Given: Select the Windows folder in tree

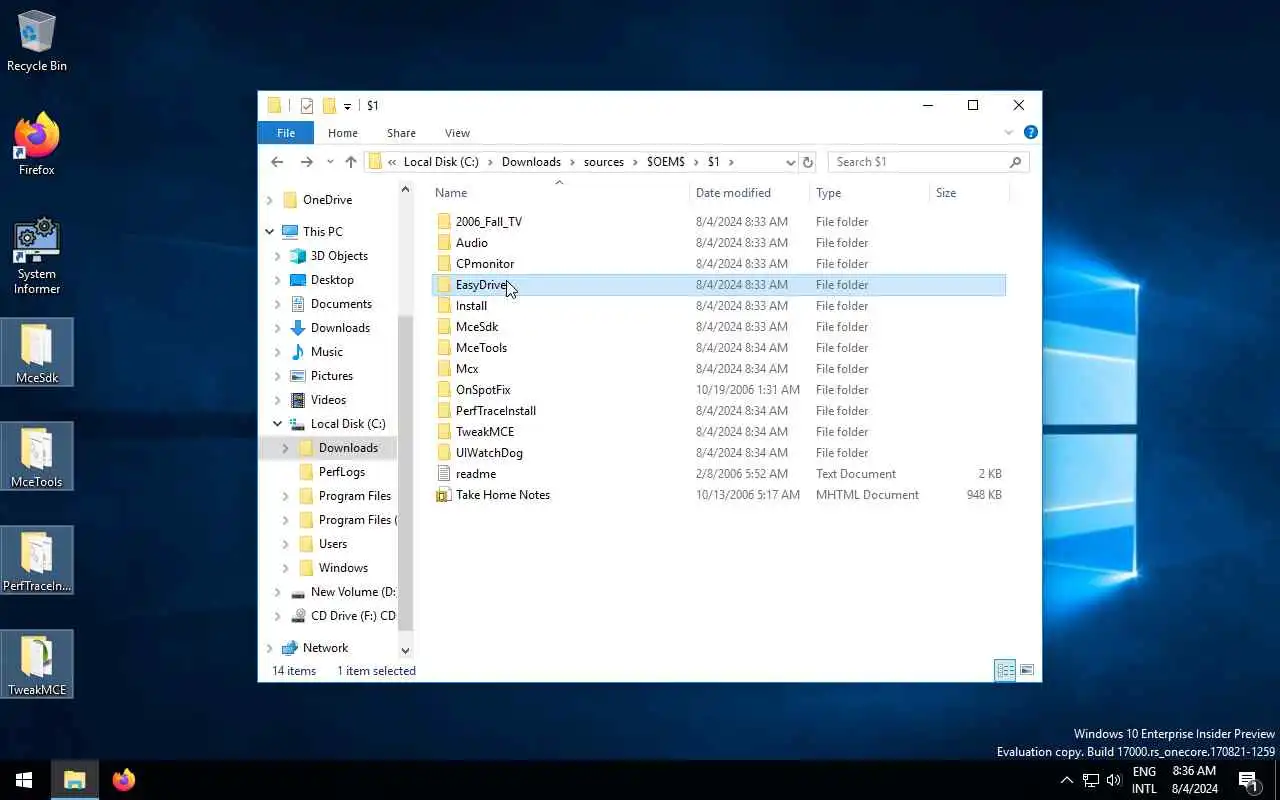Looking at the screenshot, I should pyautogui.click(x=343, y=568).
